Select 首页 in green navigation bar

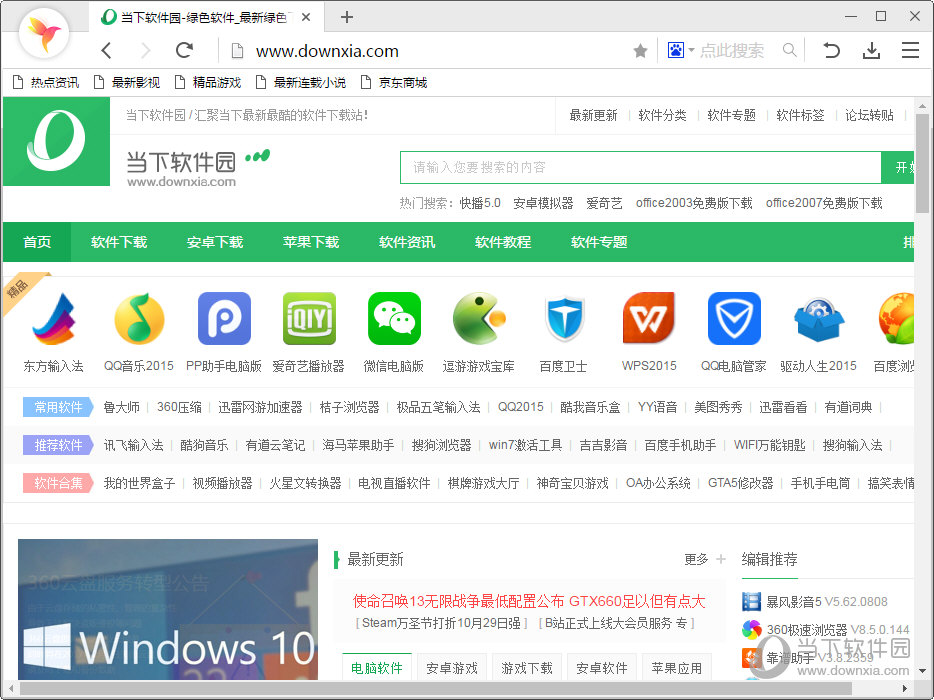[x=37, y=242]
